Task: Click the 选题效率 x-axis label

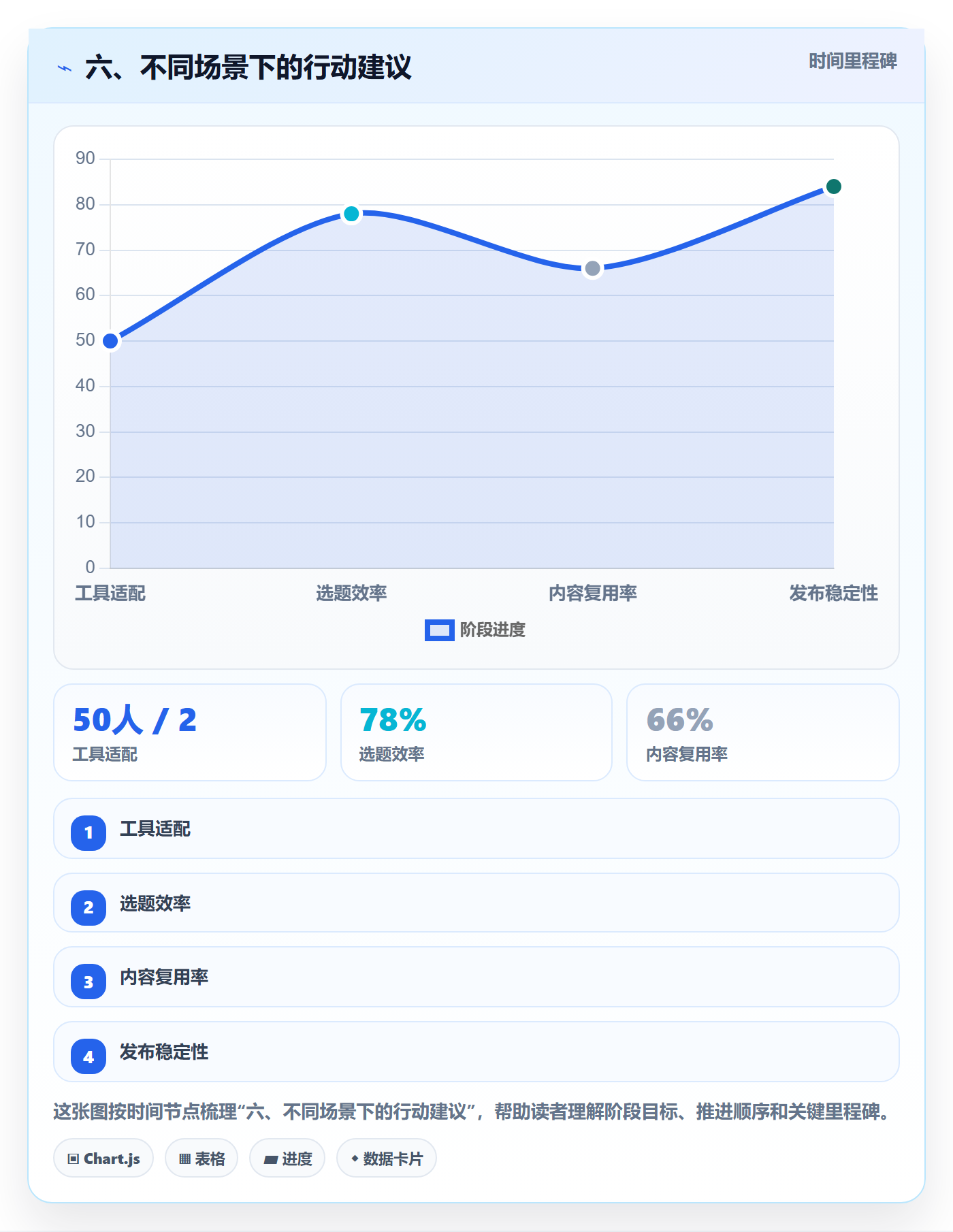Action: tap(351, 594)
